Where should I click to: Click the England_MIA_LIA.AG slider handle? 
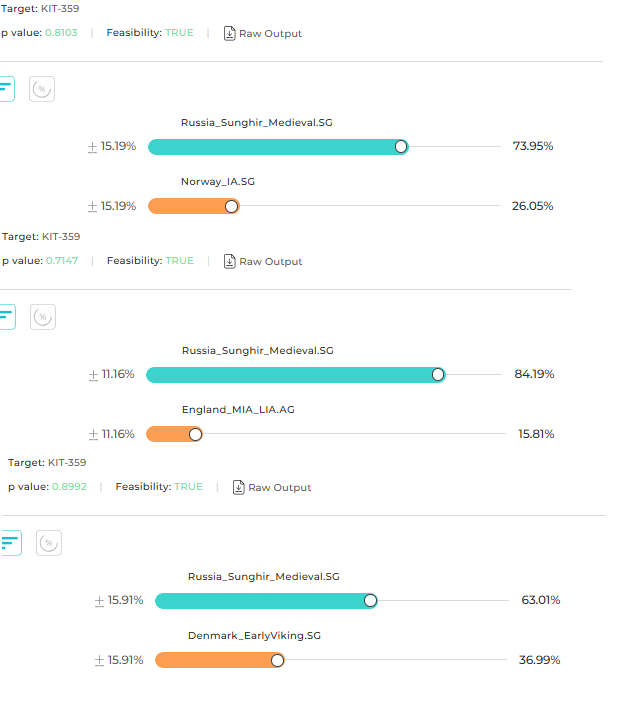click(x=195, y=434)
